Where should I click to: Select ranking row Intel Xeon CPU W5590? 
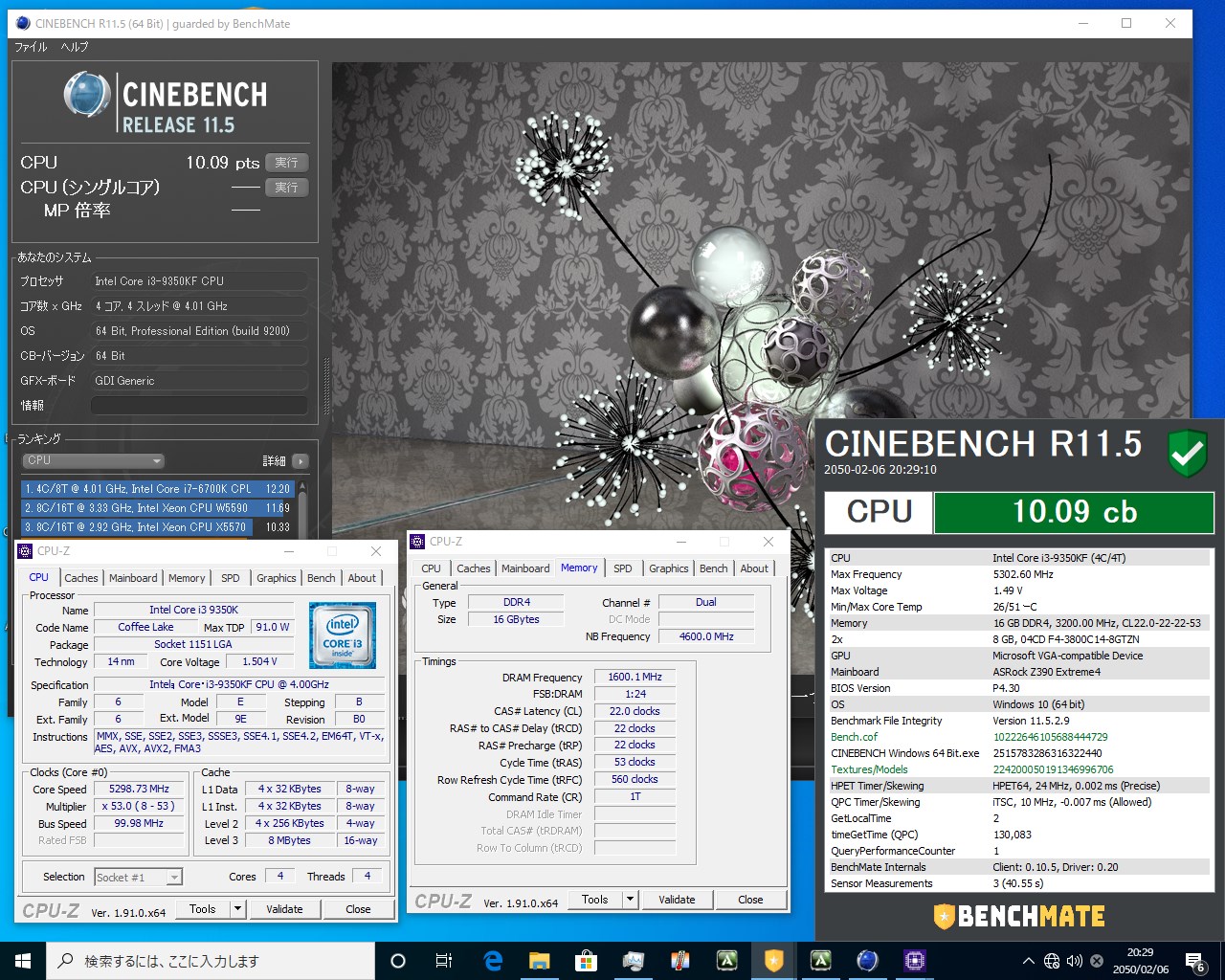[158, 508]
